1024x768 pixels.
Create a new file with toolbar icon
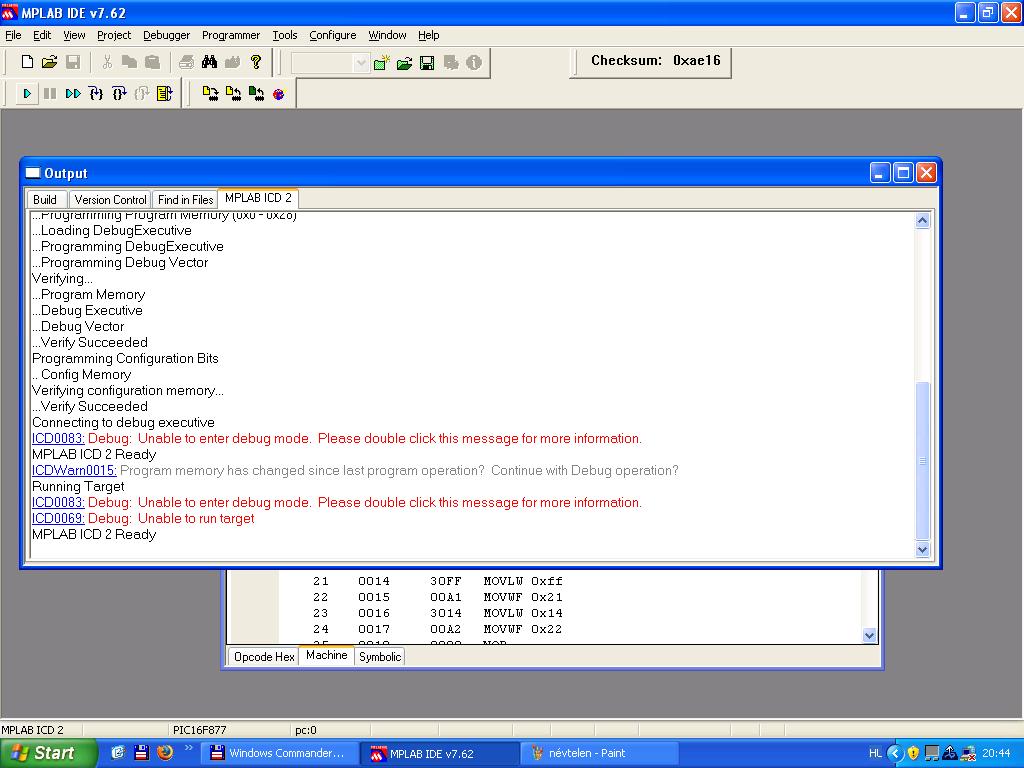(x=27, y=62)
